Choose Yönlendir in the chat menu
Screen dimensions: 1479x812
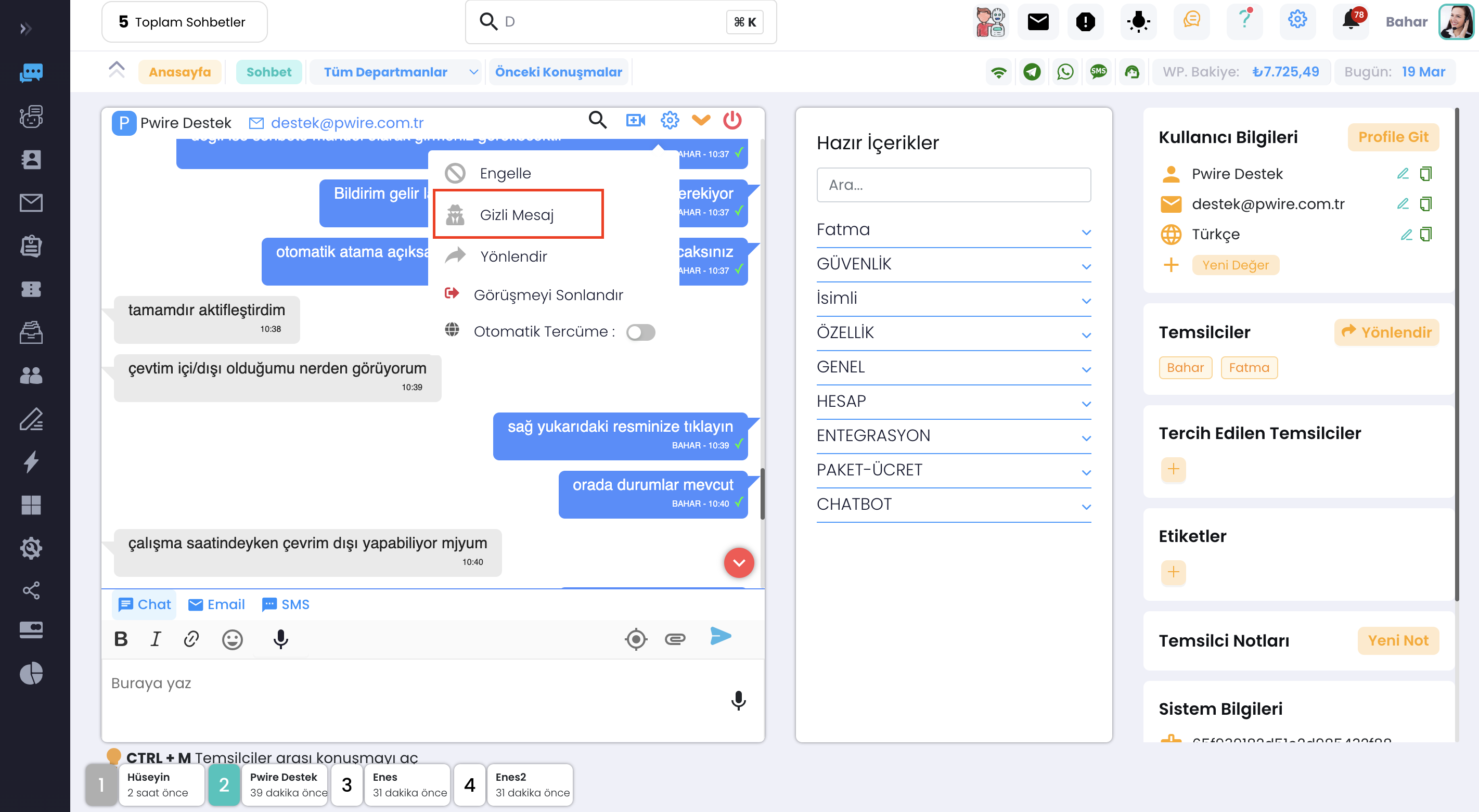point(513,256)
